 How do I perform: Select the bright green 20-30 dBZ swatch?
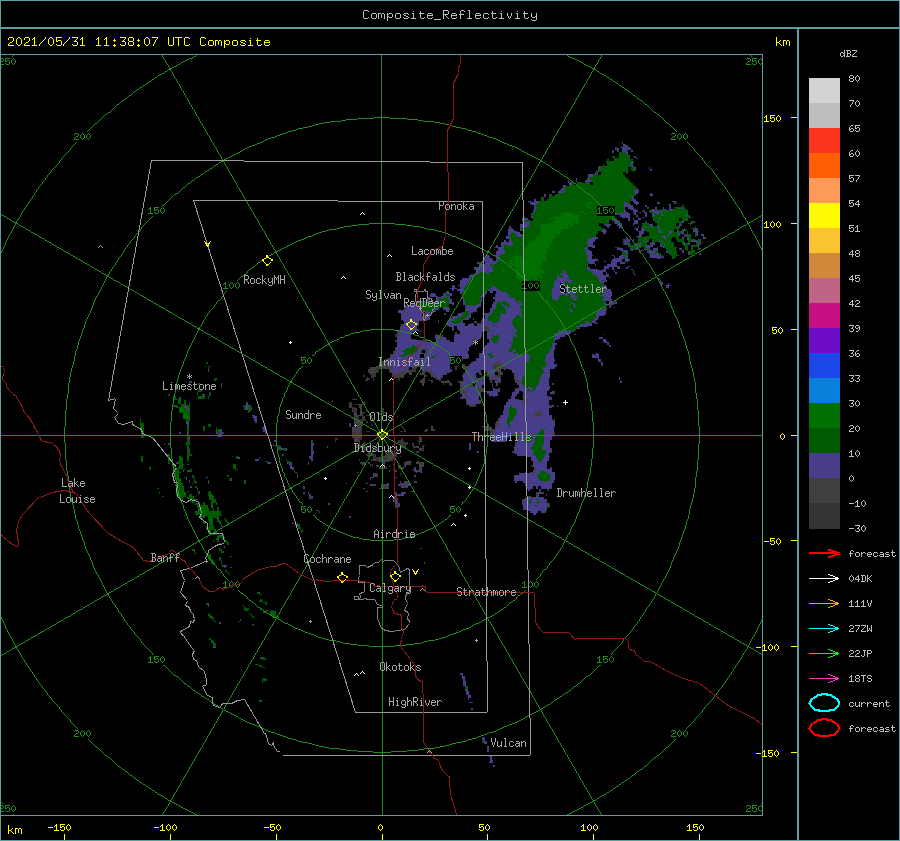pos(824,416)
